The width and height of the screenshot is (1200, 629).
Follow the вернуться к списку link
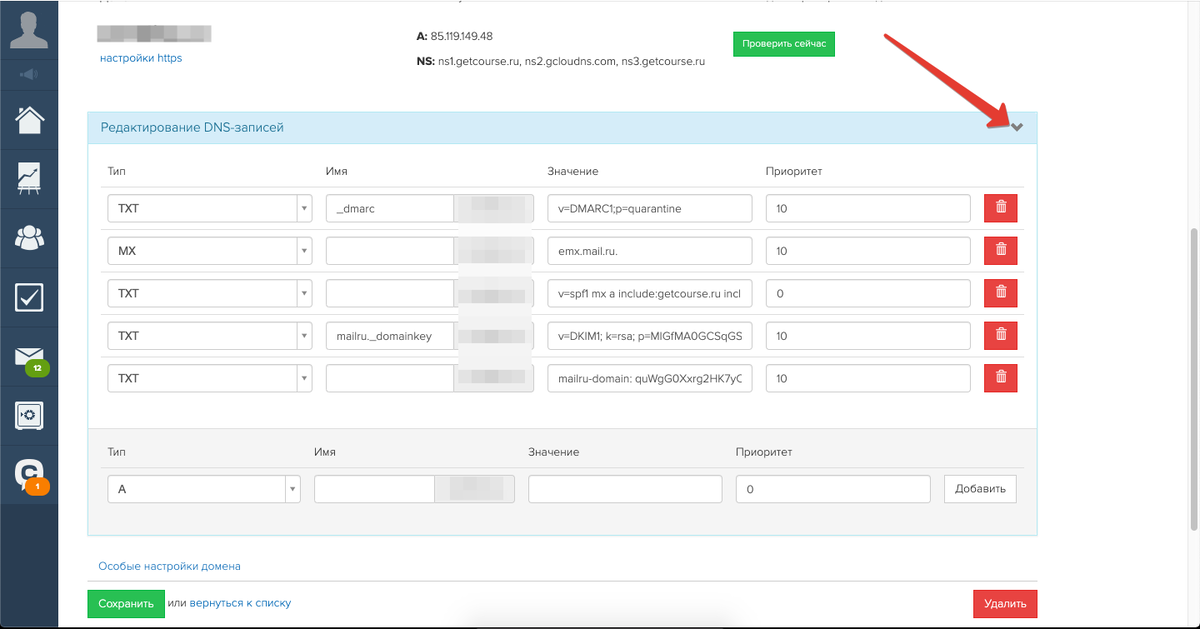click(240, 603)
